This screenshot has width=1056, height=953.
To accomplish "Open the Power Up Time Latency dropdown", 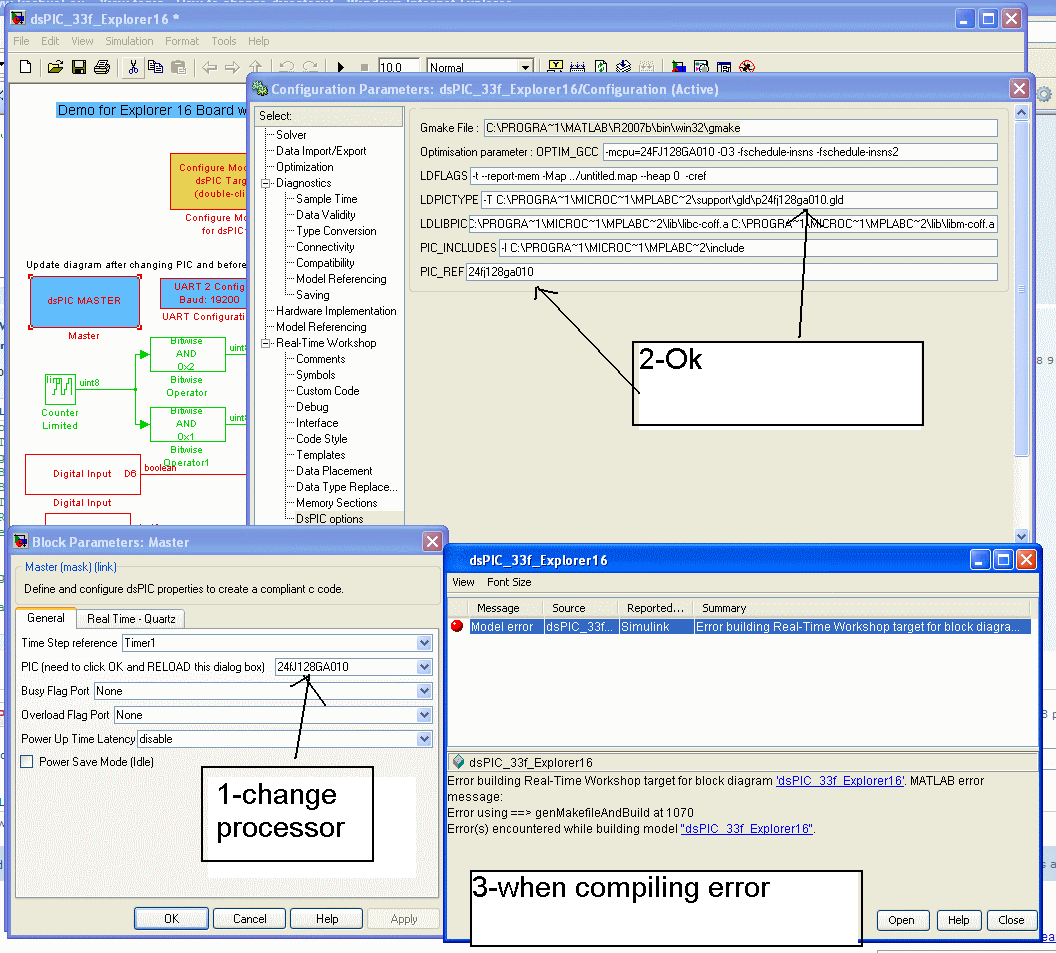I will click(x=424, y=739).
